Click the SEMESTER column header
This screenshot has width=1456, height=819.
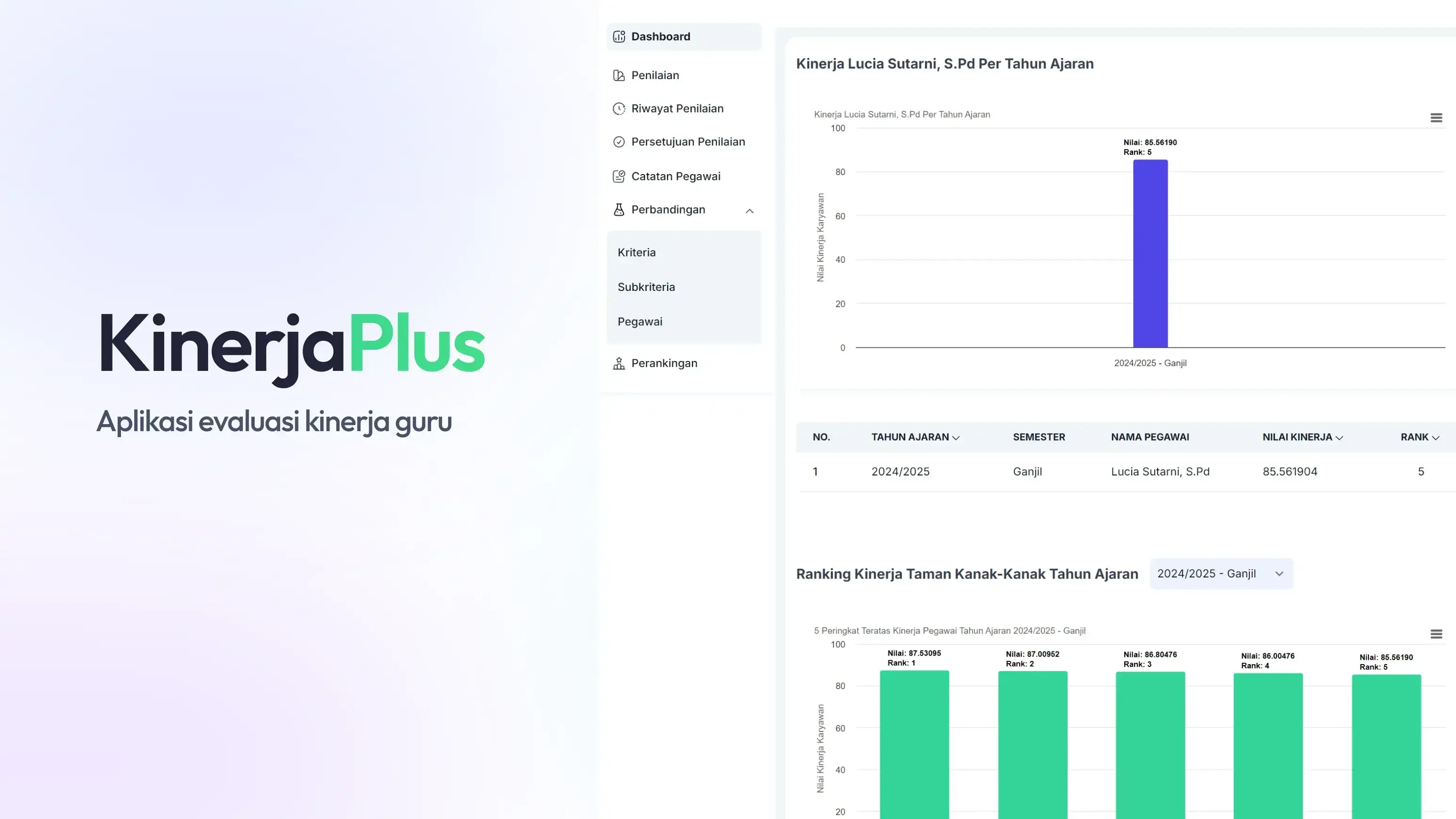coord(1038,437)
